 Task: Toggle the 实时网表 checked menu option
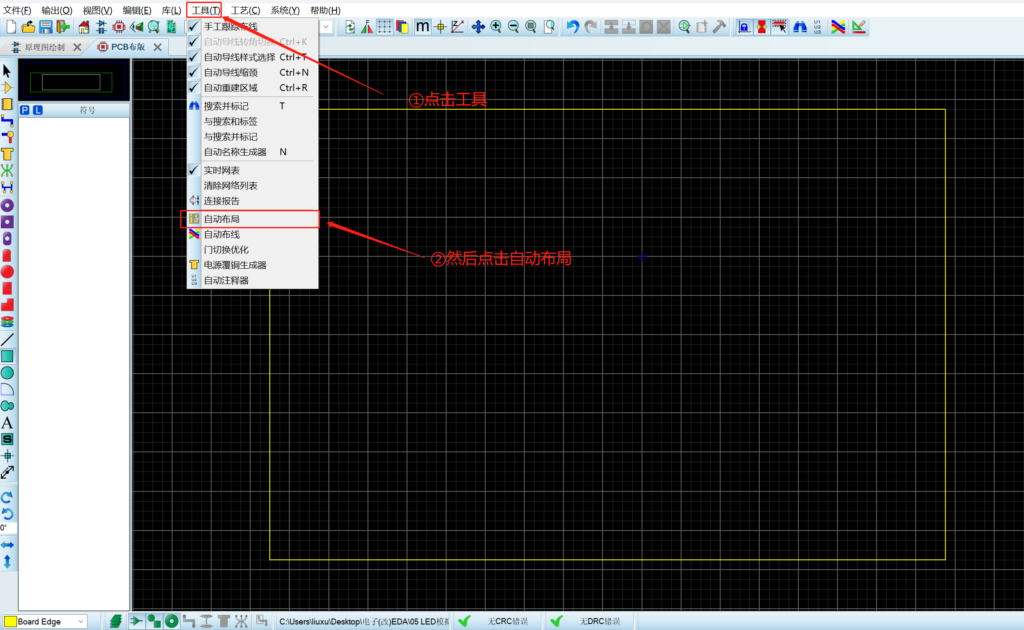(x=222, y=171)
